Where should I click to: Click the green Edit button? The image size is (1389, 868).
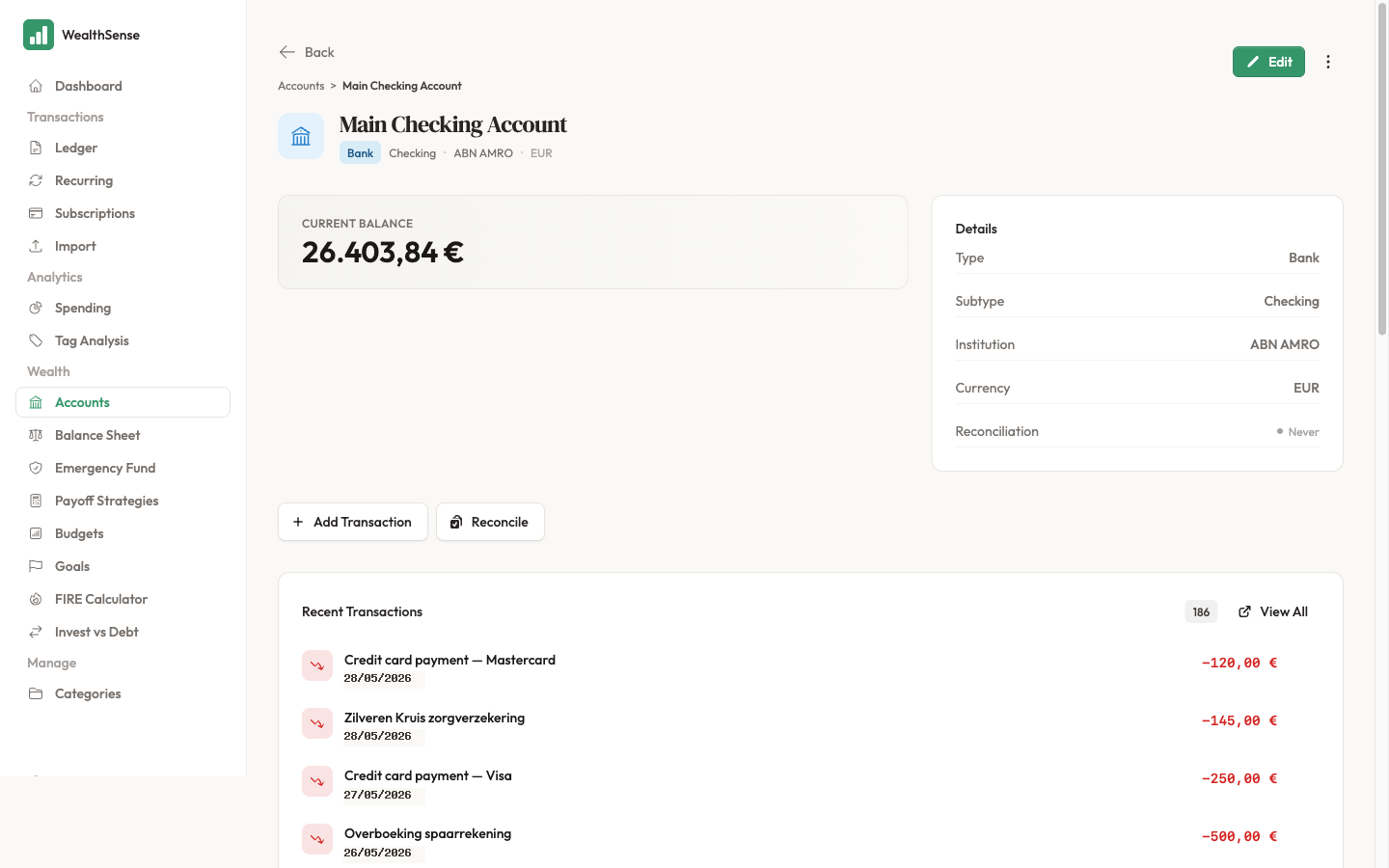(1268, 62)
